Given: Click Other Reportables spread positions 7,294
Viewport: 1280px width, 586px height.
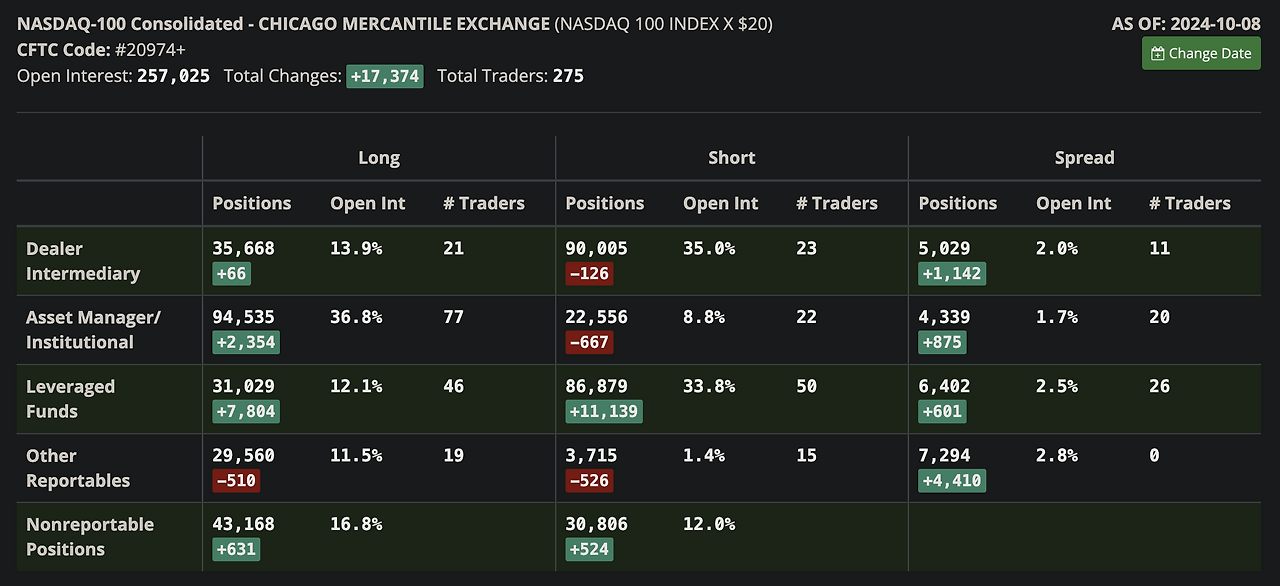Looking at the screenshot, I should [944, 455].
